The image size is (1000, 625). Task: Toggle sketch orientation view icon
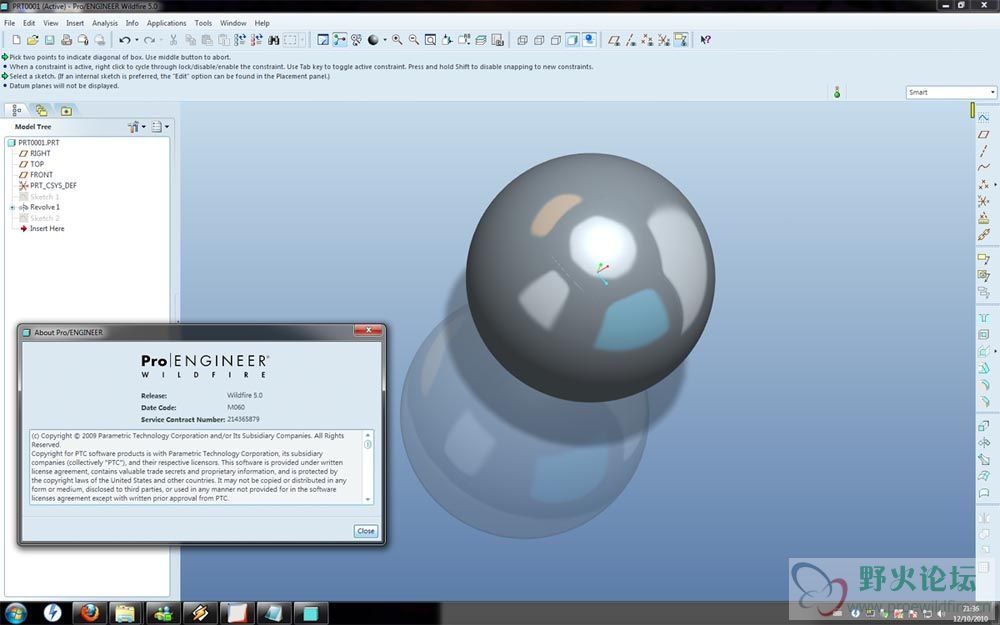[323, 40]
